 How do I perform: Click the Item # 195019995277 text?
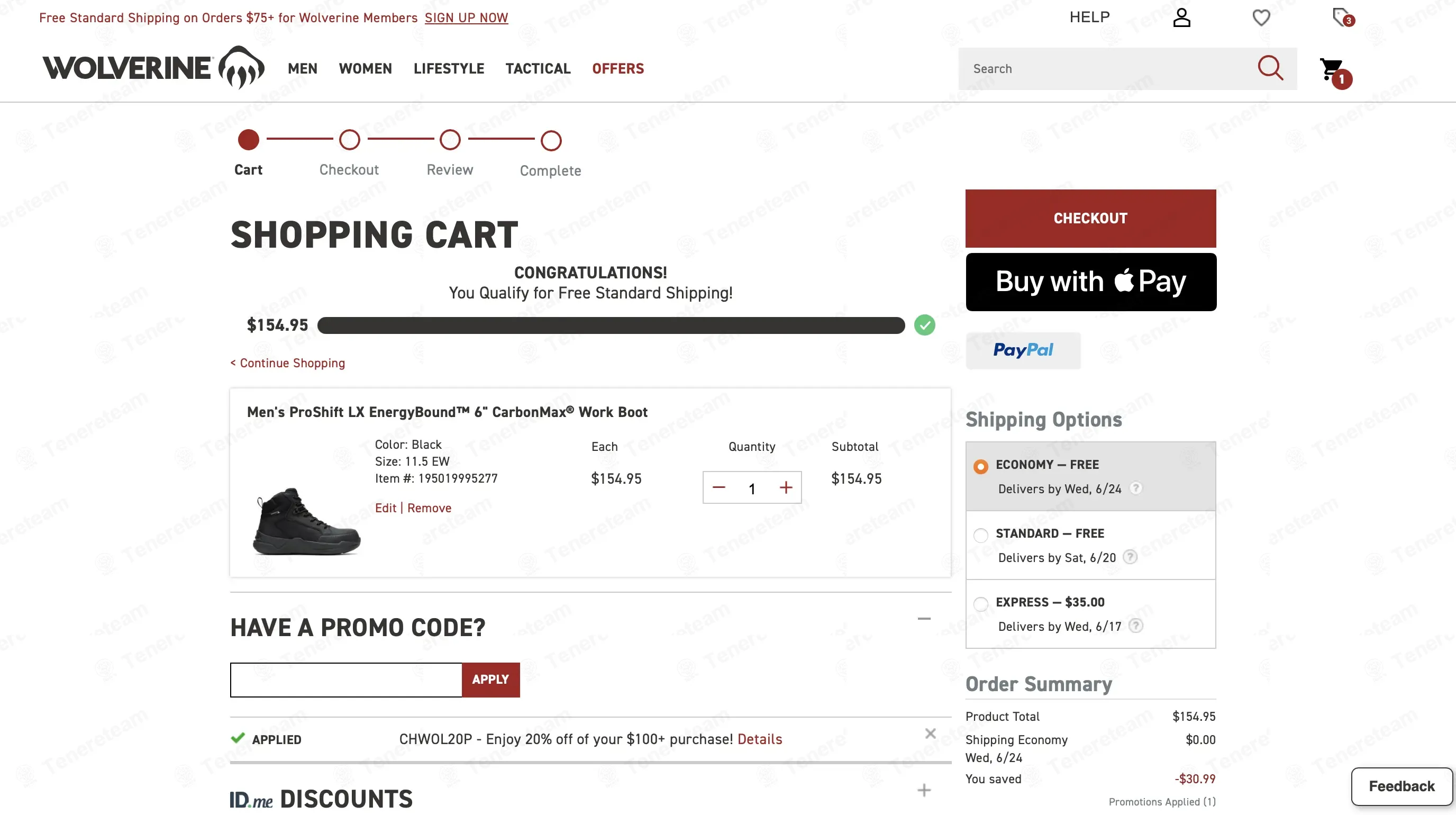click(x=436, y=478)
